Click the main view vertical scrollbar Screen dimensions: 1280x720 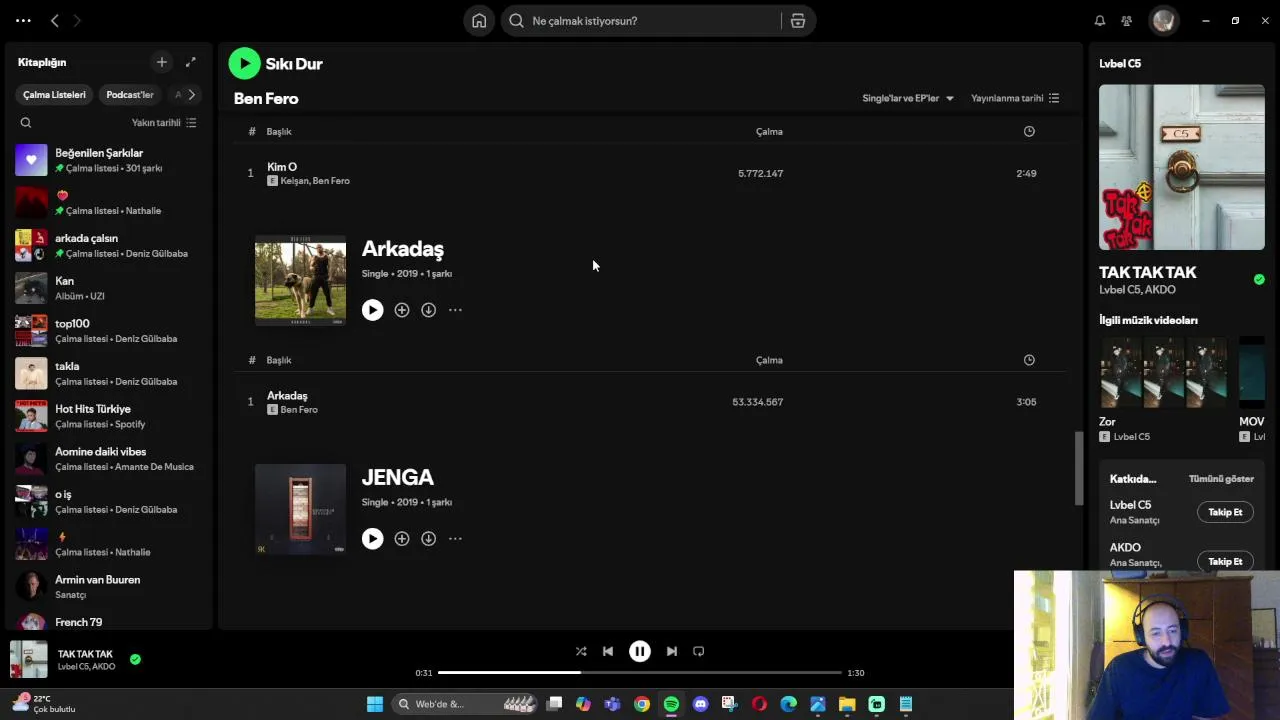pos(1079,469)
